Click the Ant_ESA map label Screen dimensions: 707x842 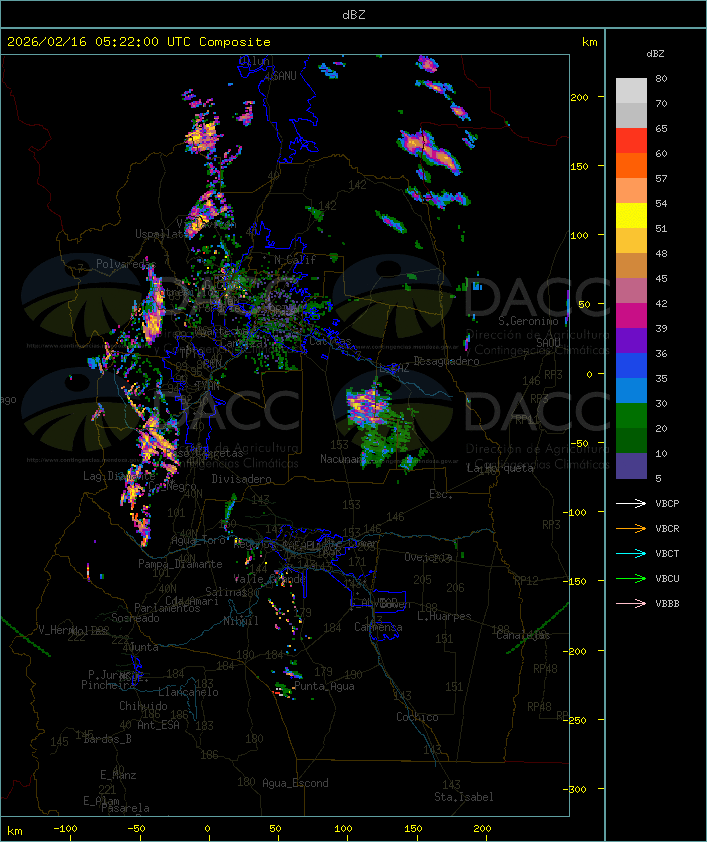[x=158, y=725]
